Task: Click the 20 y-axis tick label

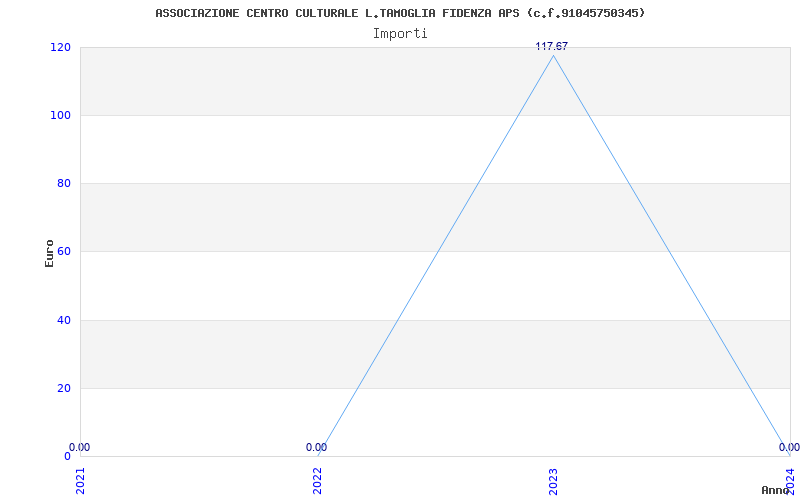Action: pos(63,388)
